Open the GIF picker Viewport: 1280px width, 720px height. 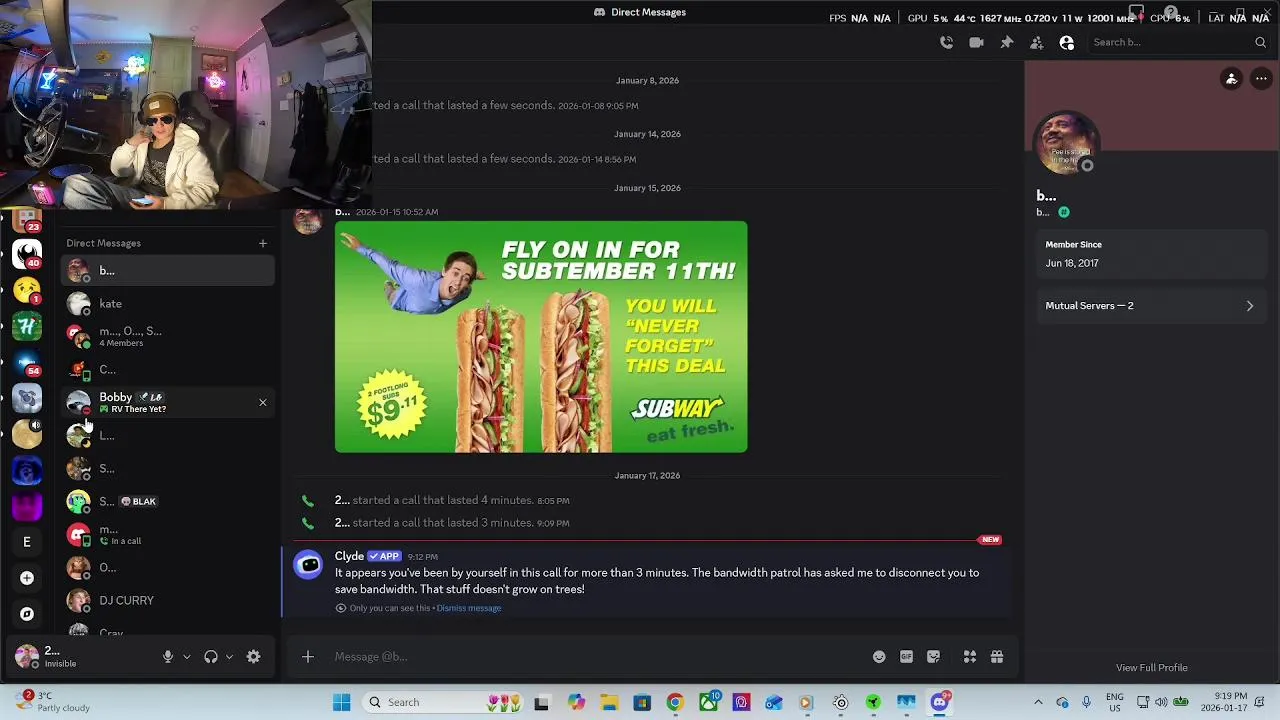pyautogui.click(x=906, y=657)
